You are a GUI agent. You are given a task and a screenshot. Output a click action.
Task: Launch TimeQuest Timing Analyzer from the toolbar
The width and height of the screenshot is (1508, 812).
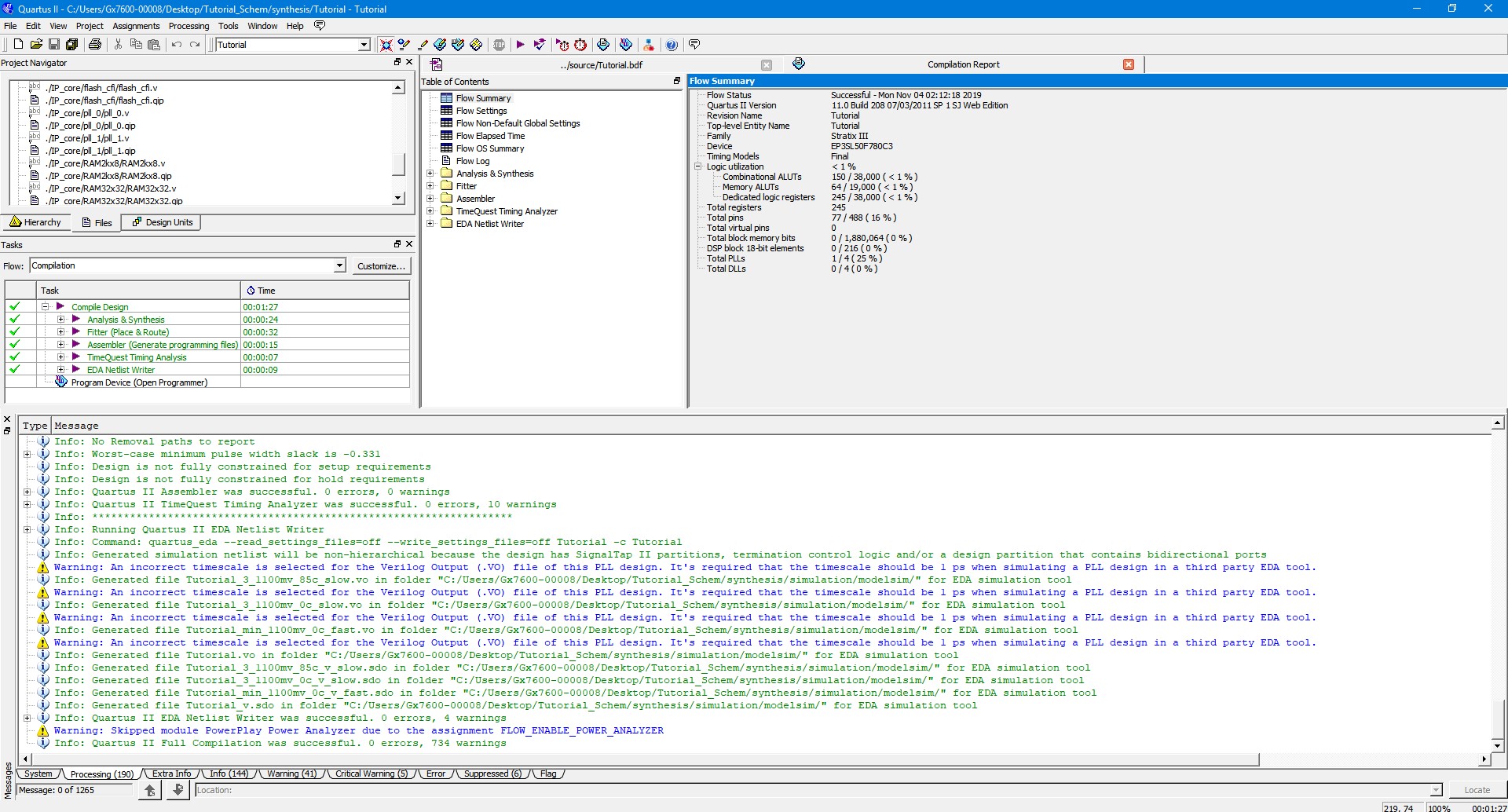click(581, 45)
